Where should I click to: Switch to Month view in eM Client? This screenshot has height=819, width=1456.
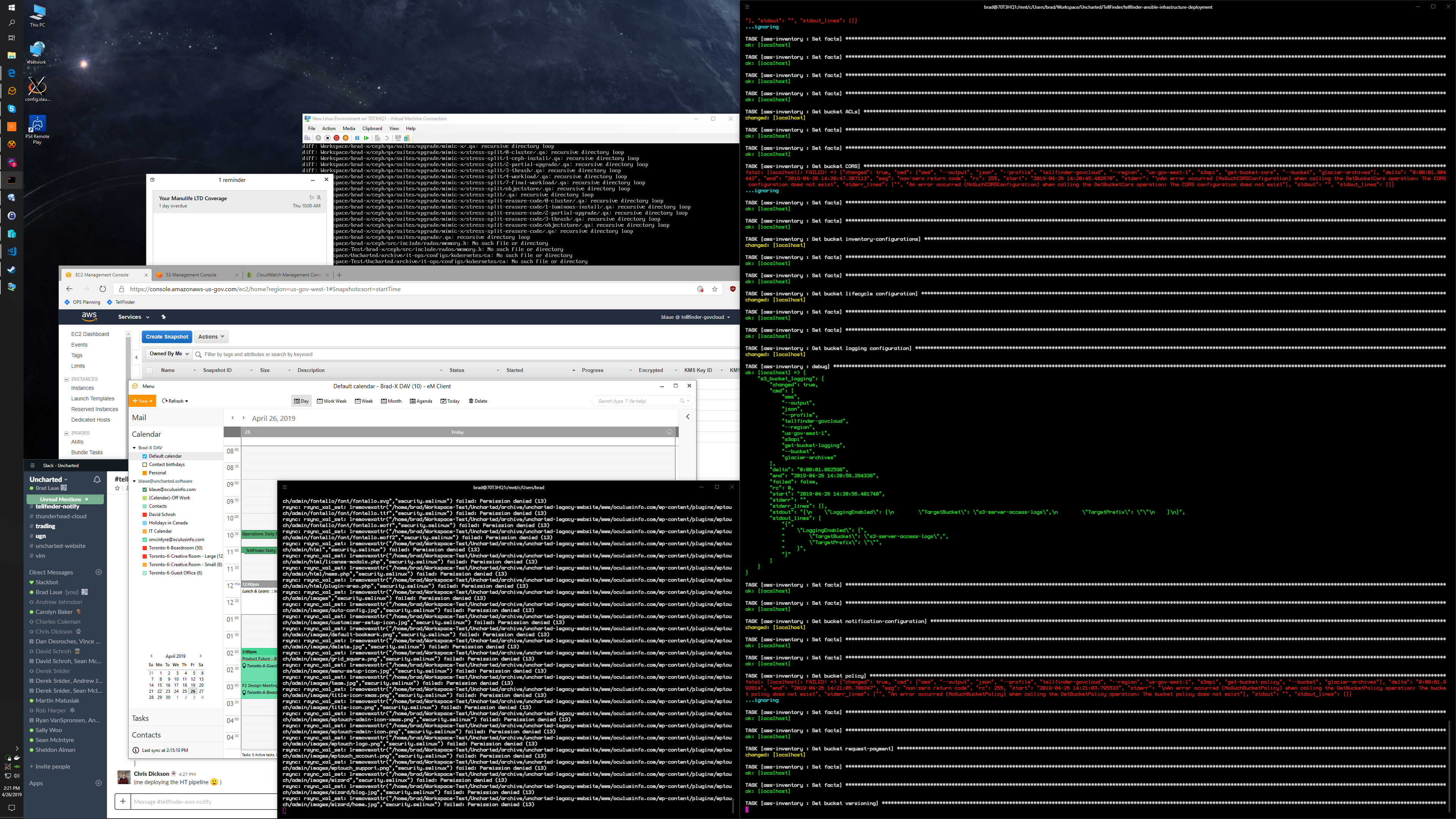[x=391, y=401]
